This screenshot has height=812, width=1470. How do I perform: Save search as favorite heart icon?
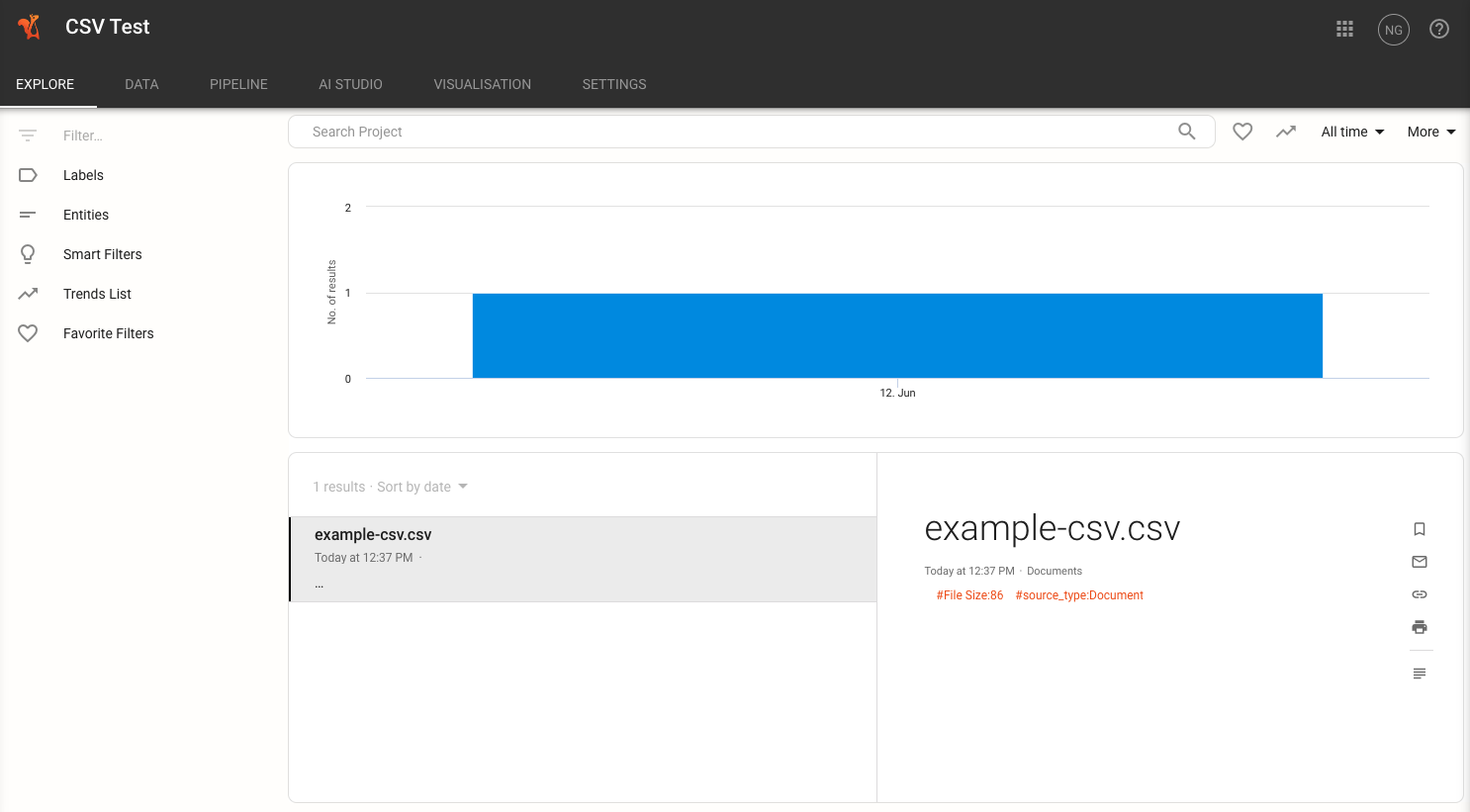[x=1242, y=132]
